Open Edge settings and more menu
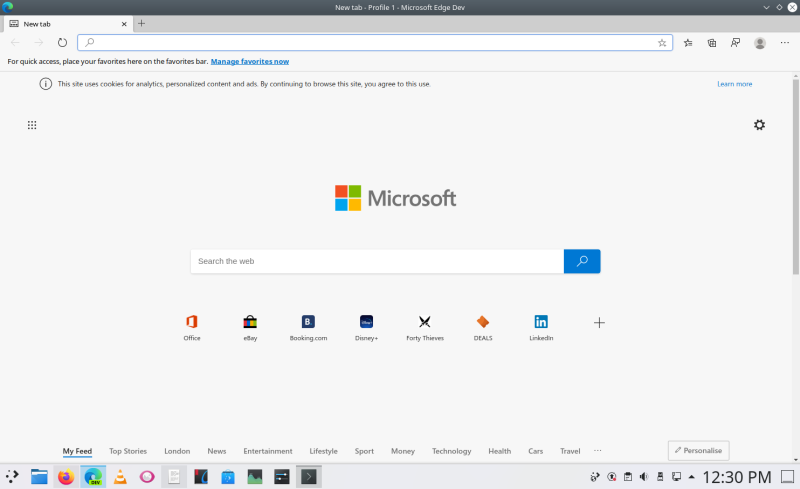 pyautogui.click(x=784, y=43)
